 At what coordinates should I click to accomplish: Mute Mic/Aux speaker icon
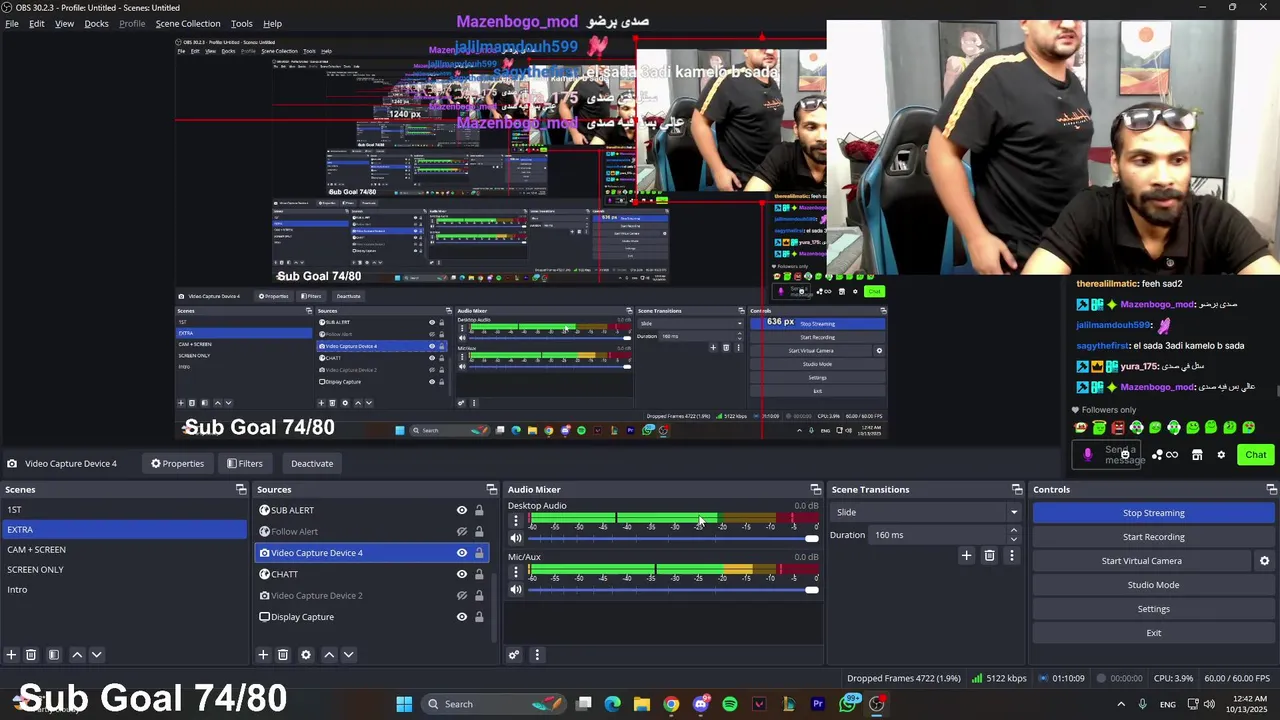click(516, 590)
